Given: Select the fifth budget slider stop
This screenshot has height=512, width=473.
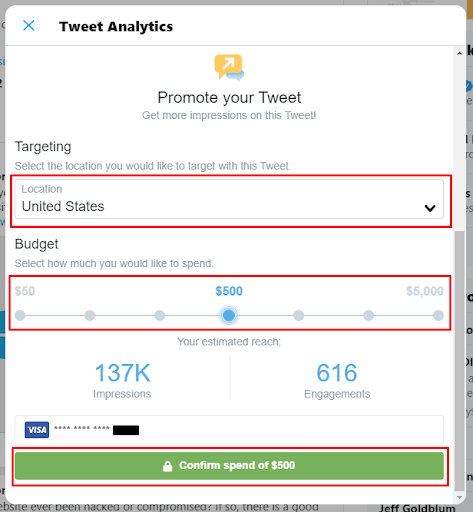Looking at the screenshot, I should tap(299, 315).
